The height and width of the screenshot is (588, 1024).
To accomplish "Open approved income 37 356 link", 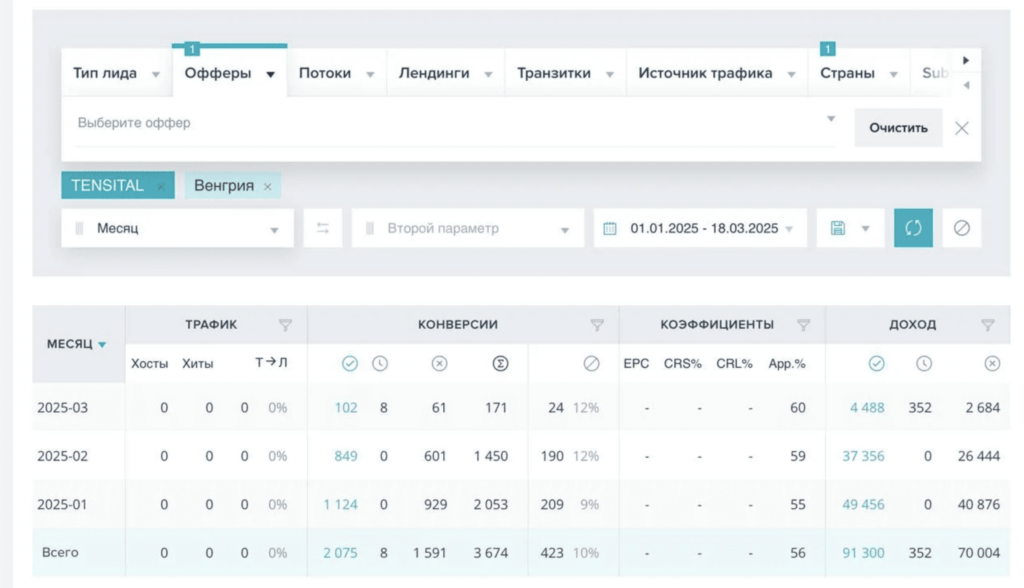I will pos(863,456).
